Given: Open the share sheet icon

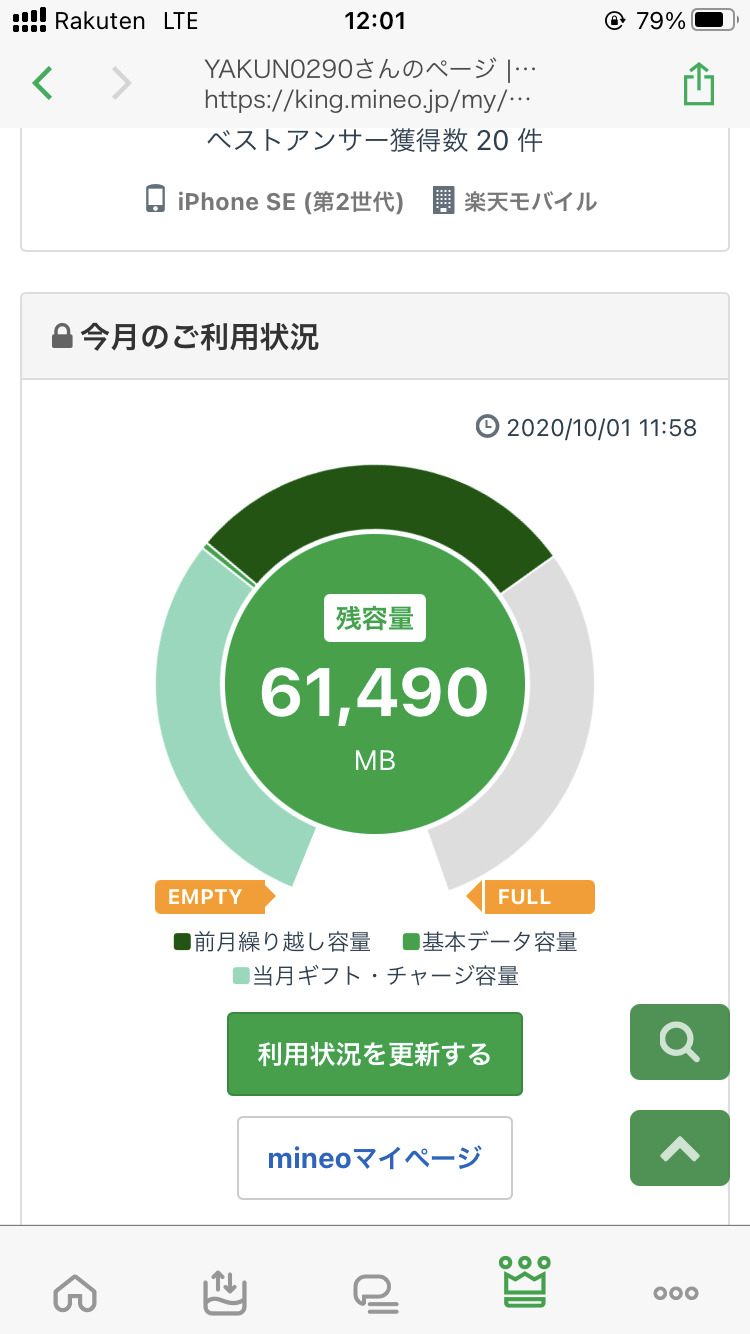Looking at the screenshot, I should (699, 84).
